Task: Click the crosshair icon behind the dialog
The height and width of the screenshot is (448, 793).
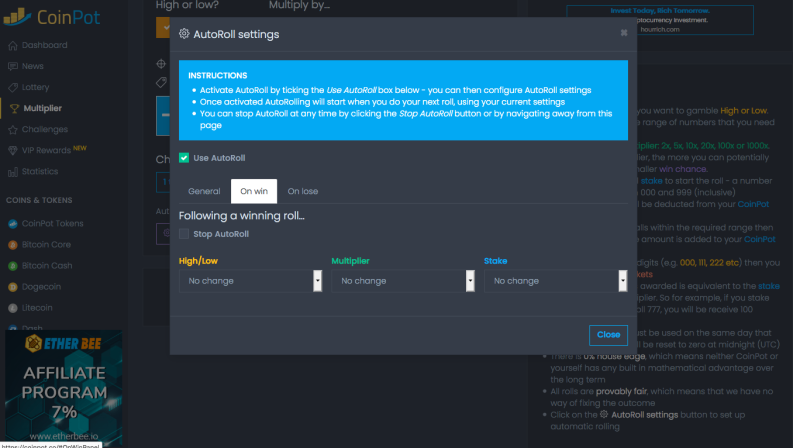Action: [161, 64]
